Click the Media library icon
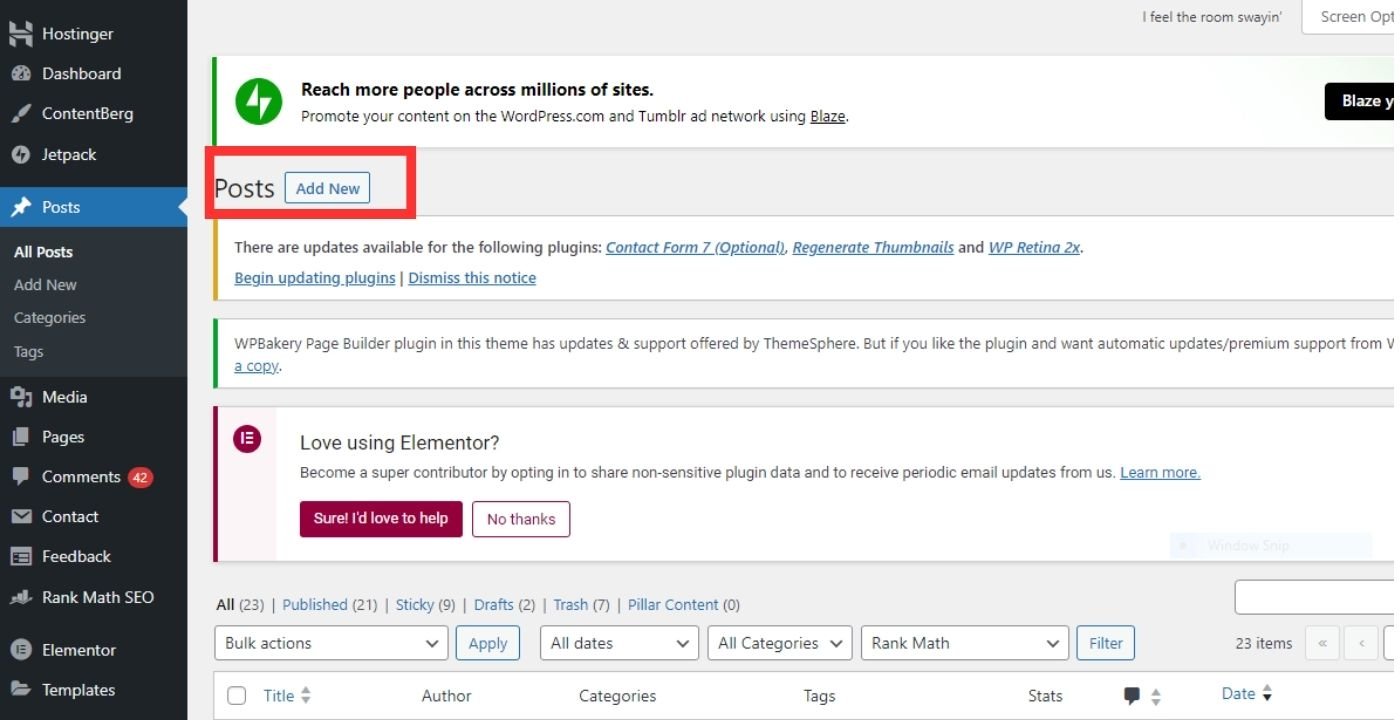Viewport: 1400px width, 720px height. 20,397
